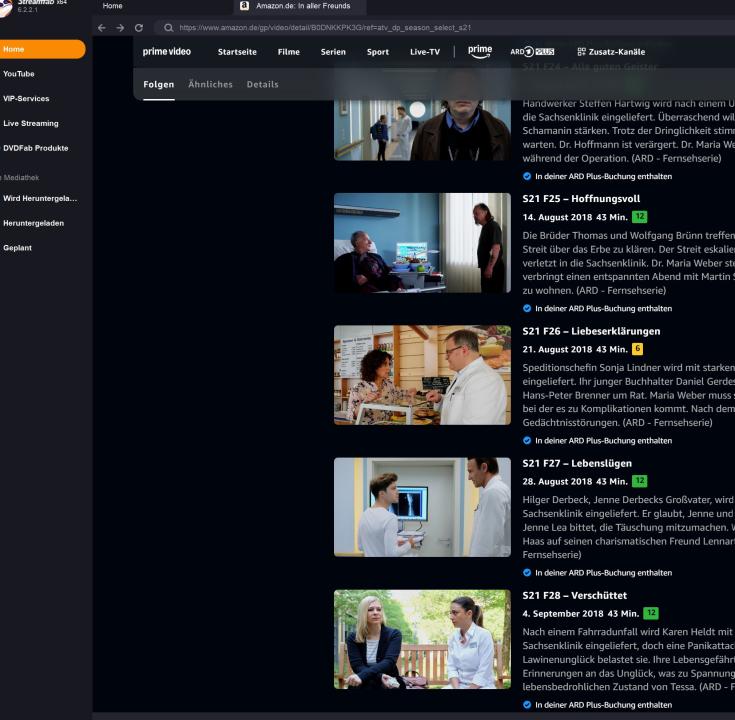Click the Prime Video logo
The image size is (735, 720).
click(x=166, y=51)
